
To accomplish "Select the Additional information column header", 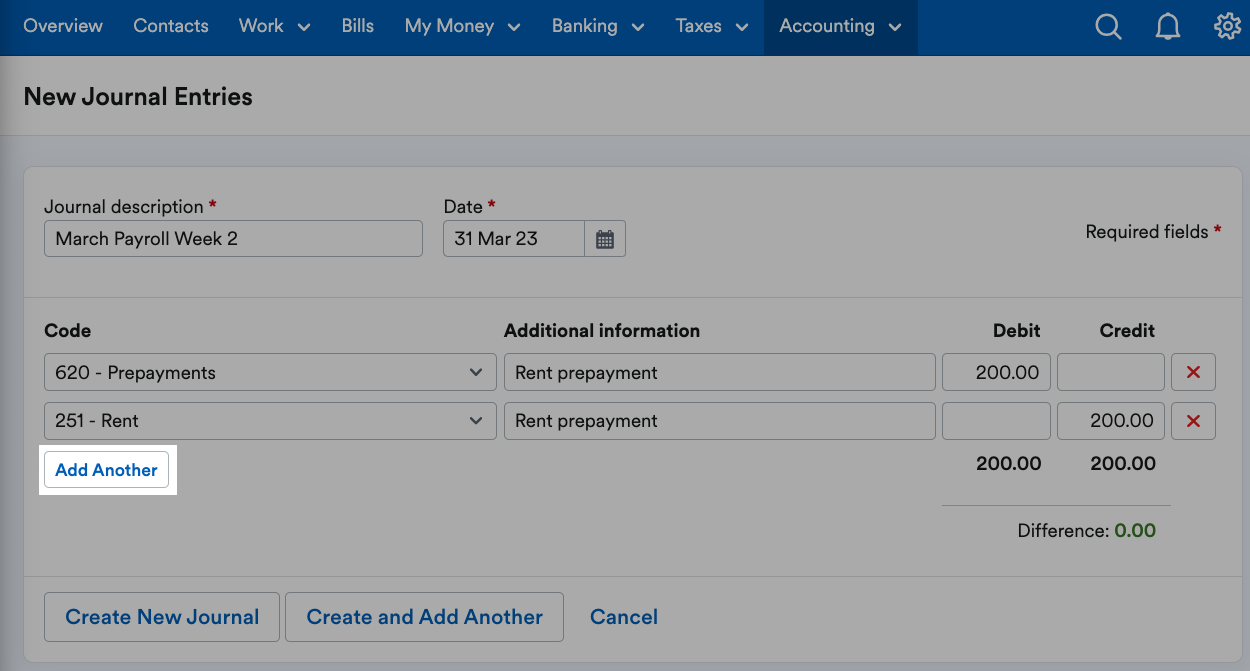I will point(602,331).
